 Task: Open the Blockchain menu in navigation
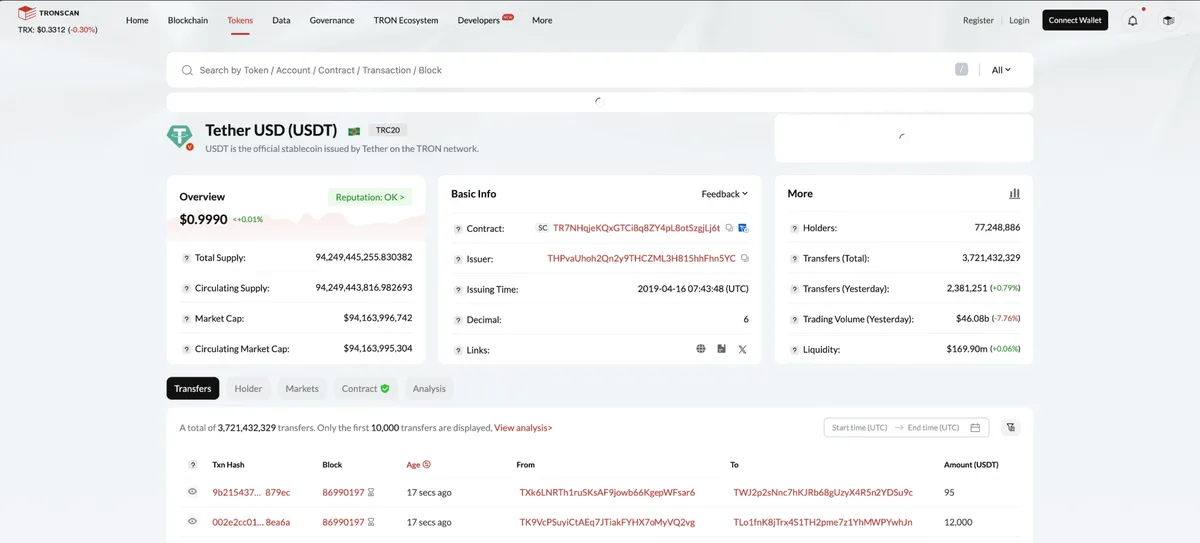pyautogui.click(x=188, y=20)
